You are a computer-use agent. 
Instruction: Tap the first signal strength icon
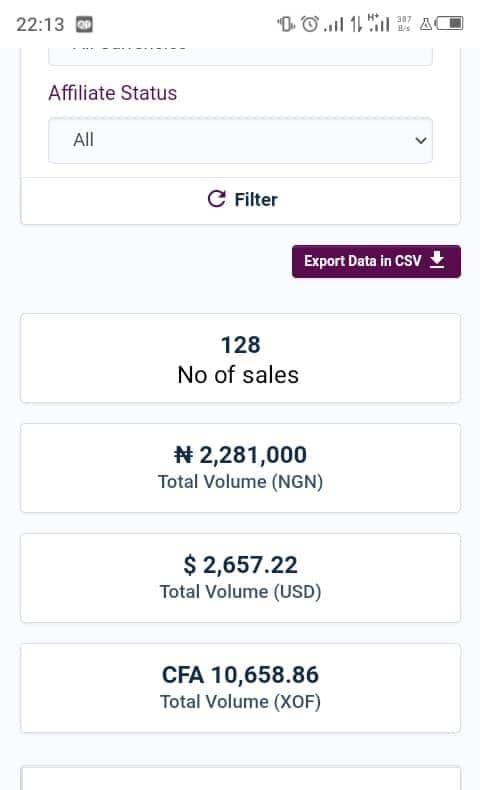point(333,24)
